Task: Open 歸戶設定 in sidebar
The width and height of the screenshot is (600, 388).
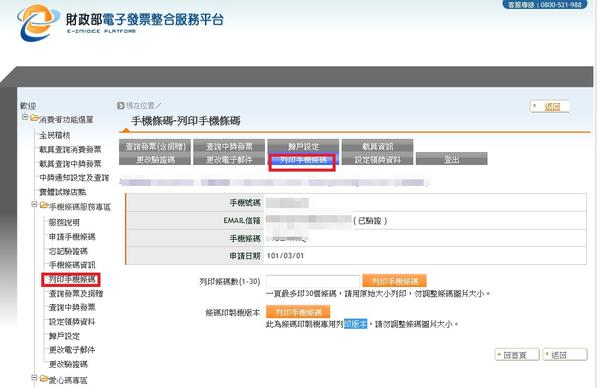Action: 64,336
